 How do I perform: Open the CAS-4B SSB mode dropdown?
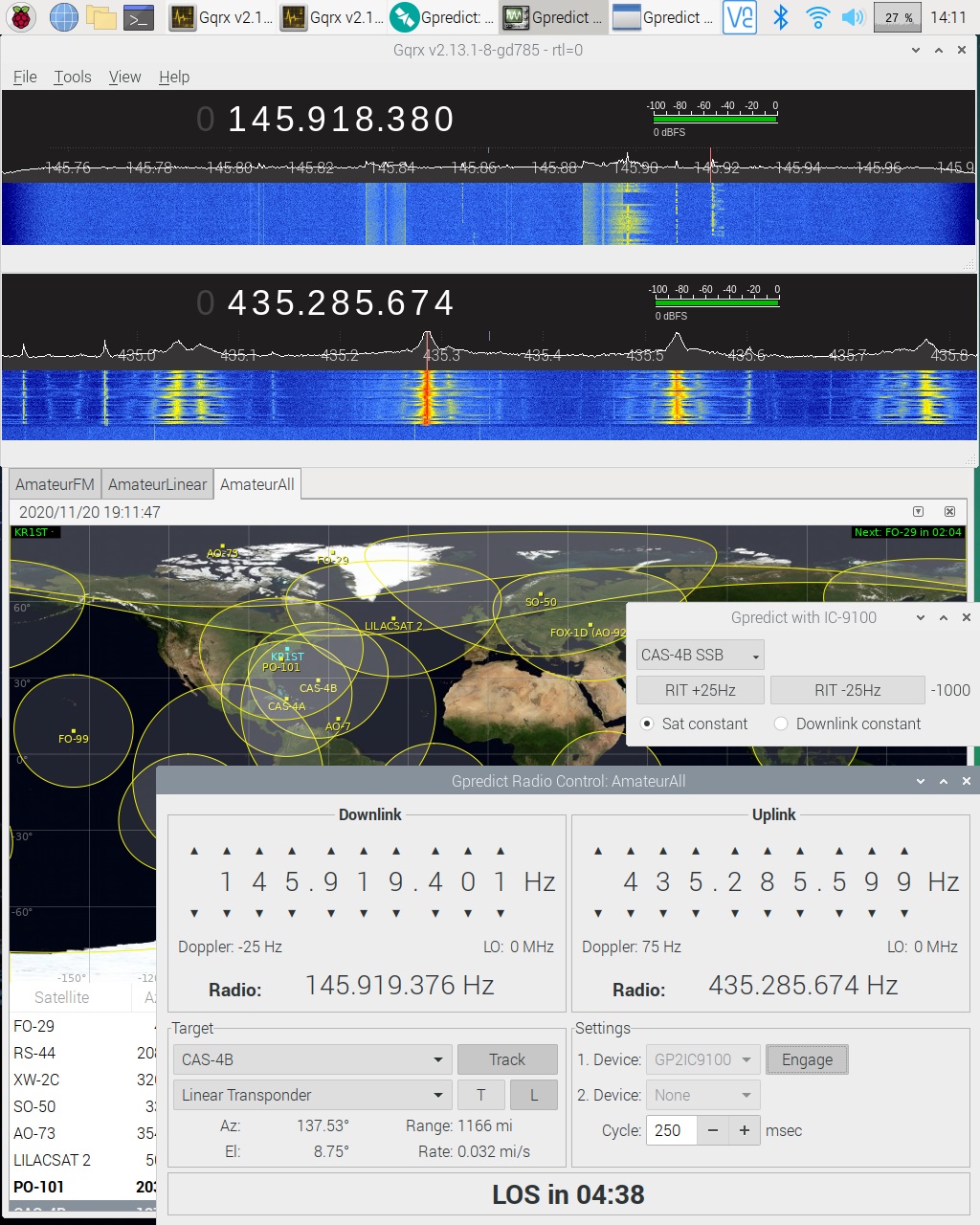pyautogui.click(x=701, y=656)
